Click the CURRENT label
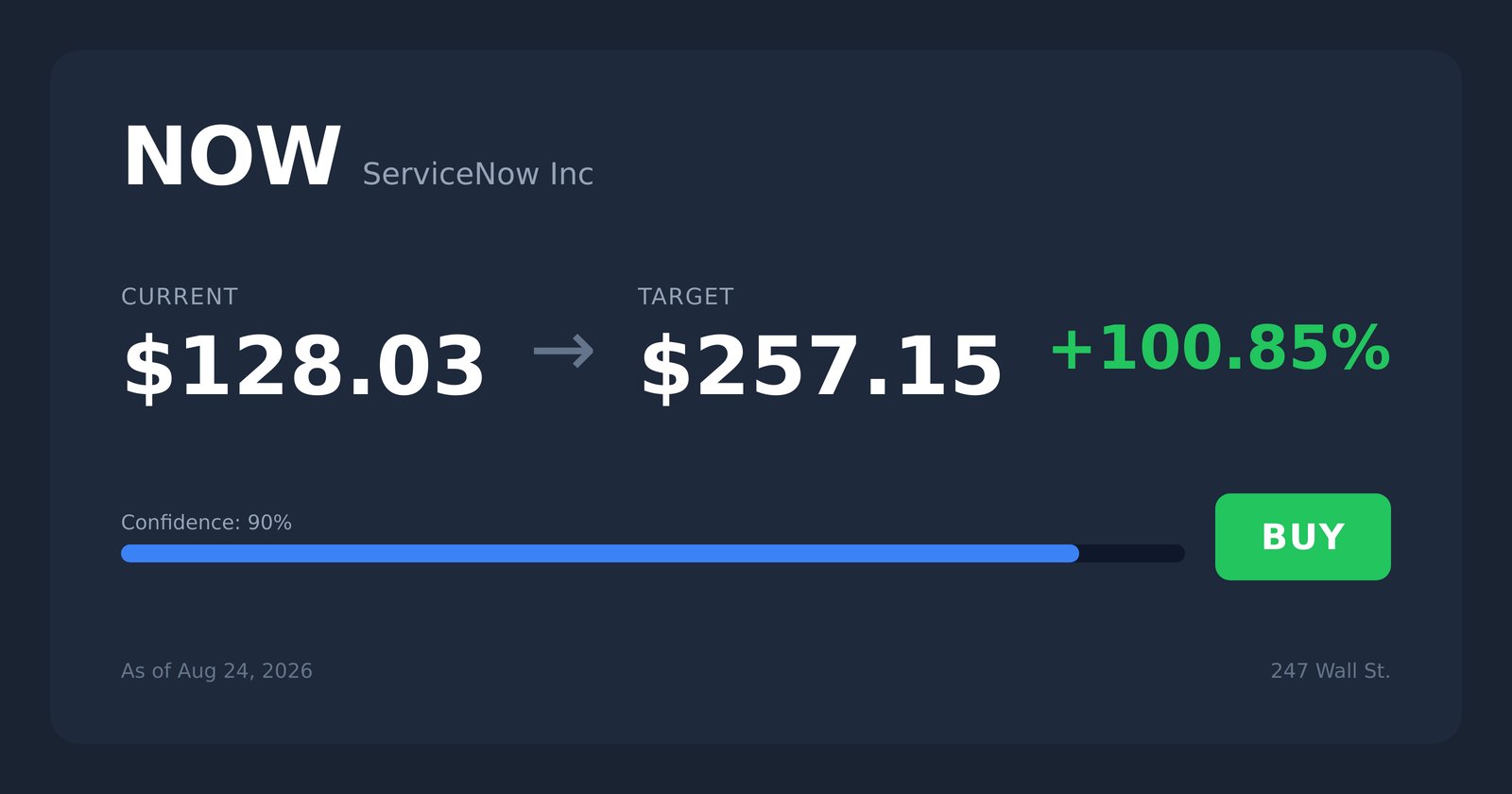This screenshot has height=794, width=1512. [x=180, y=297]
